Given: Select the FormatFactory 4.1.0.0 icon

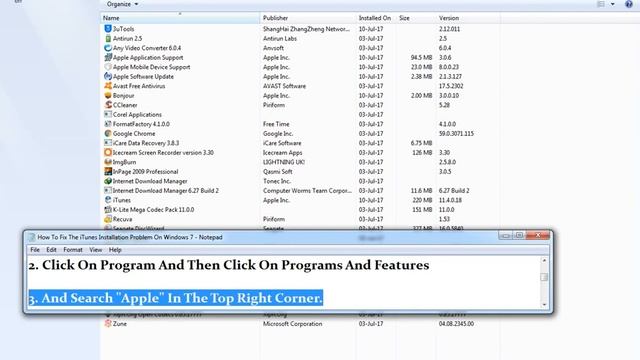Looking at the screenshot, I should [108, 124].
